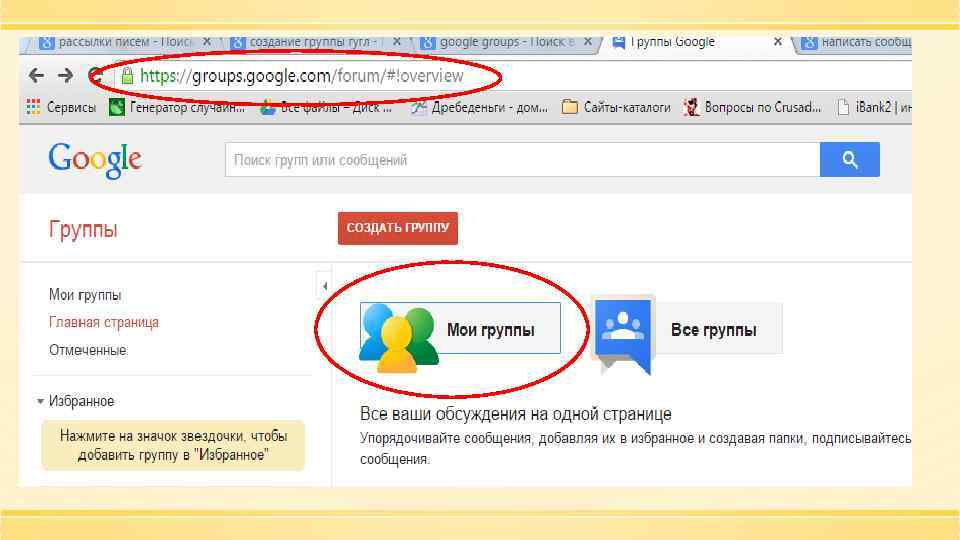The height and width of the screenshot is (540, 960).
Task: Open the Сайты-каталоги bookmarks folder
Action: coord(616,108)
